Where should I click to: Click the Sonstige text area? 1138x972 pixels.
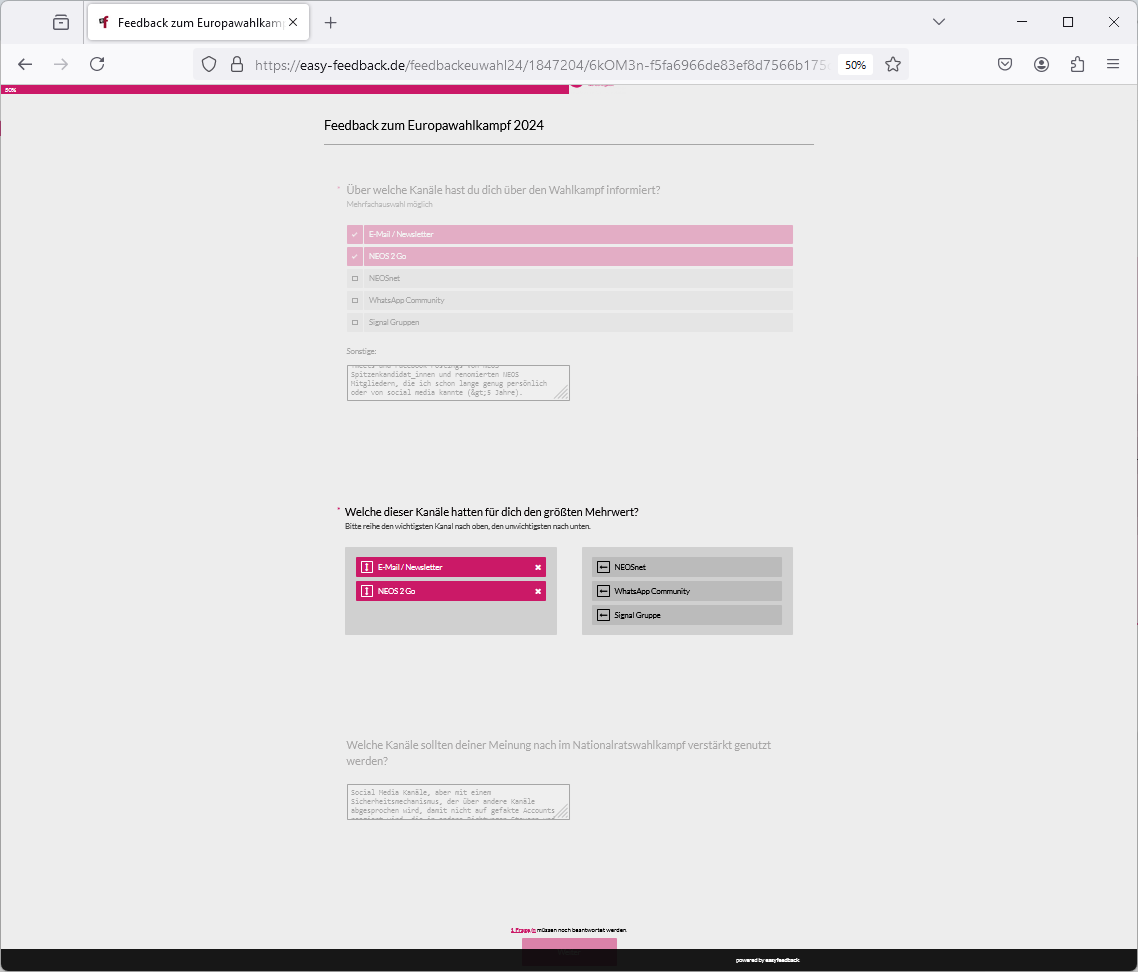457,382
